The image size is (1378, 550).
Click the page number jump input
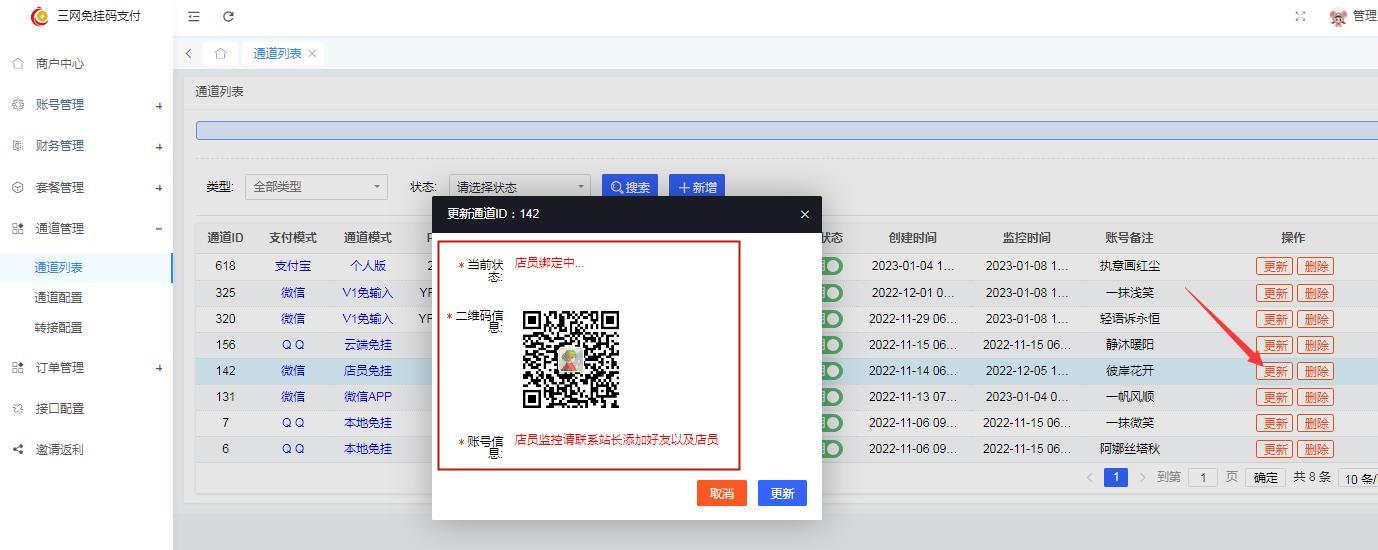point(1202,478)
